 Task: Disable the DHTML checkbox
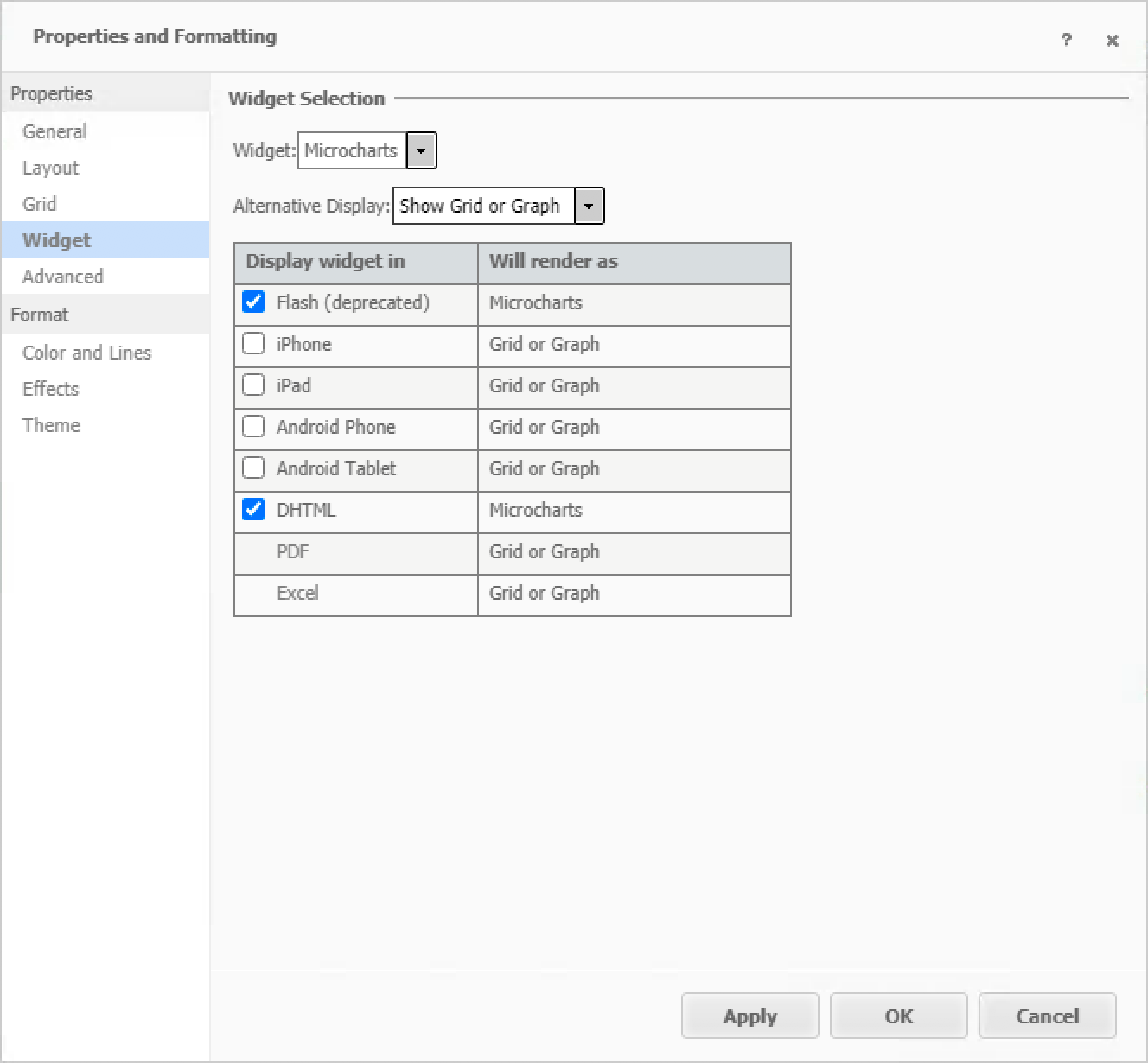tap(253, 510)
